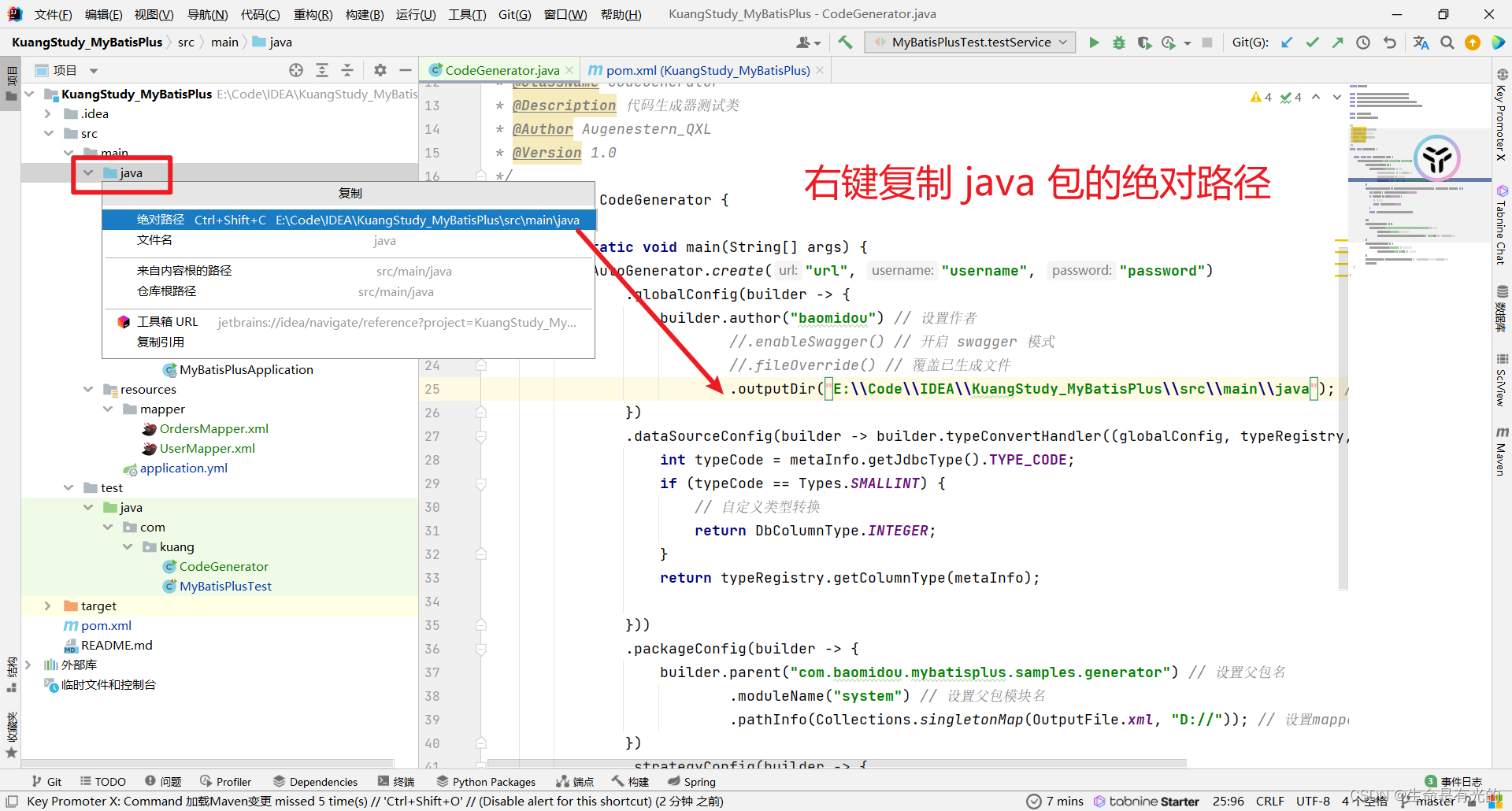Breadcrumb: navigate to main folder
This screenshot has height=811, width=1512.
[224, 43]
